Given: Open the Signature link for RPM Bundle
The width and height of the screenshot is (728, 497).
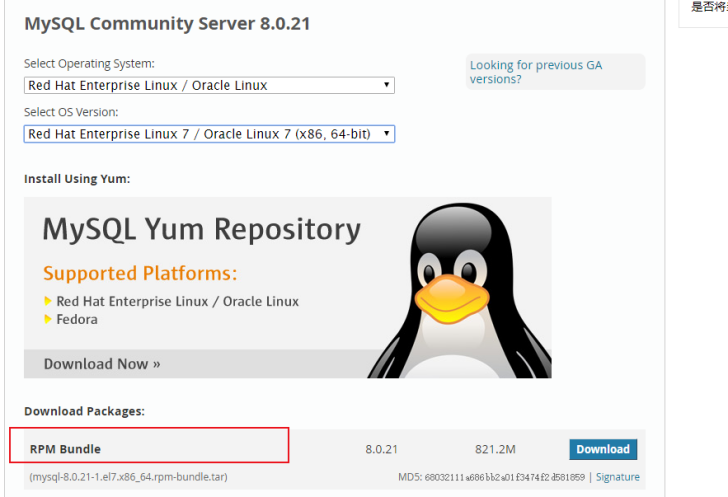Looking at the screenshot, I should pyautogui.click(x=618, y=477).
